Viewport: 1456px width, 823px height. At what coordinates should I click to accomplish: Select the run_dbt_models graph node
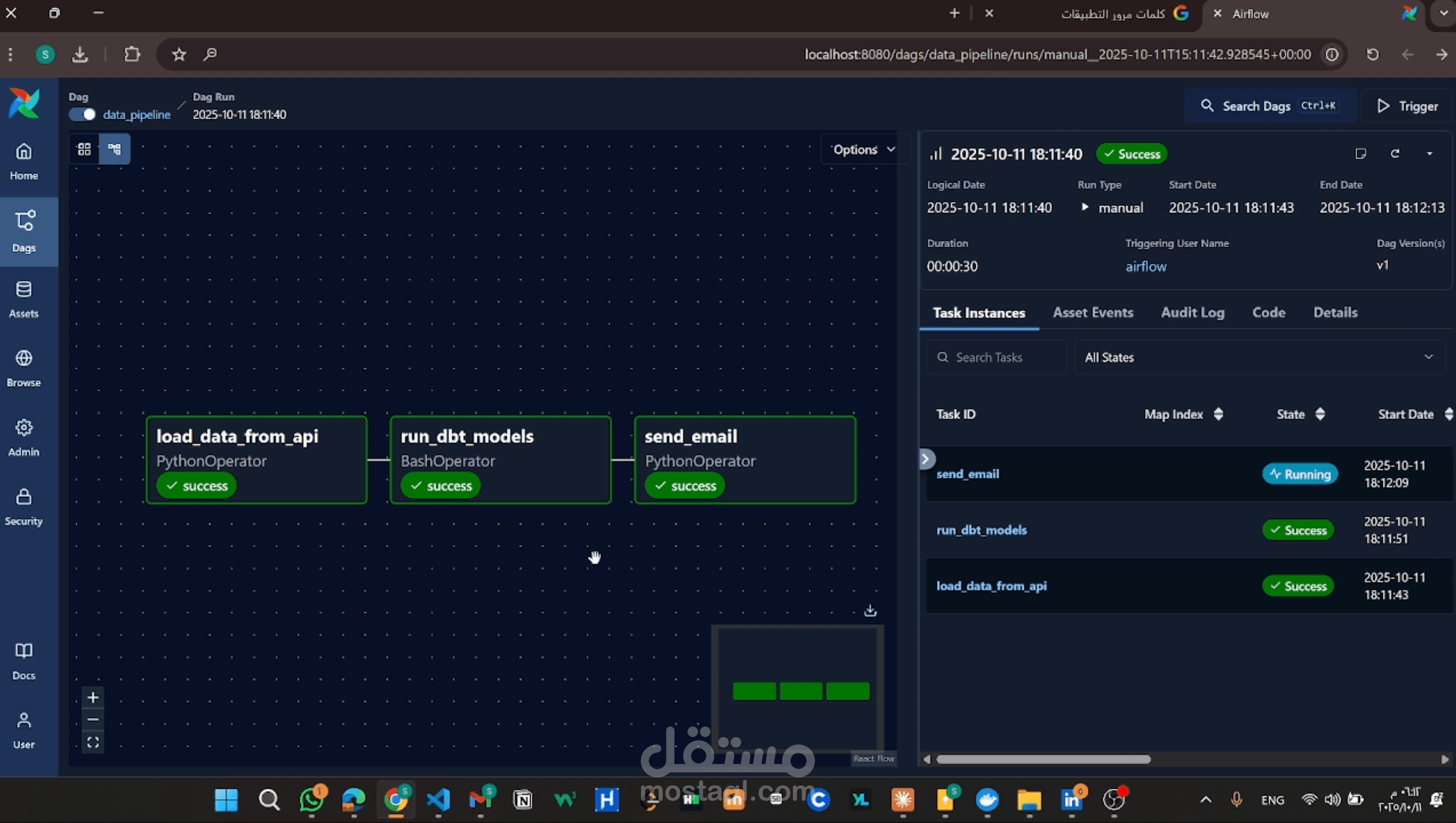[500, 460]
